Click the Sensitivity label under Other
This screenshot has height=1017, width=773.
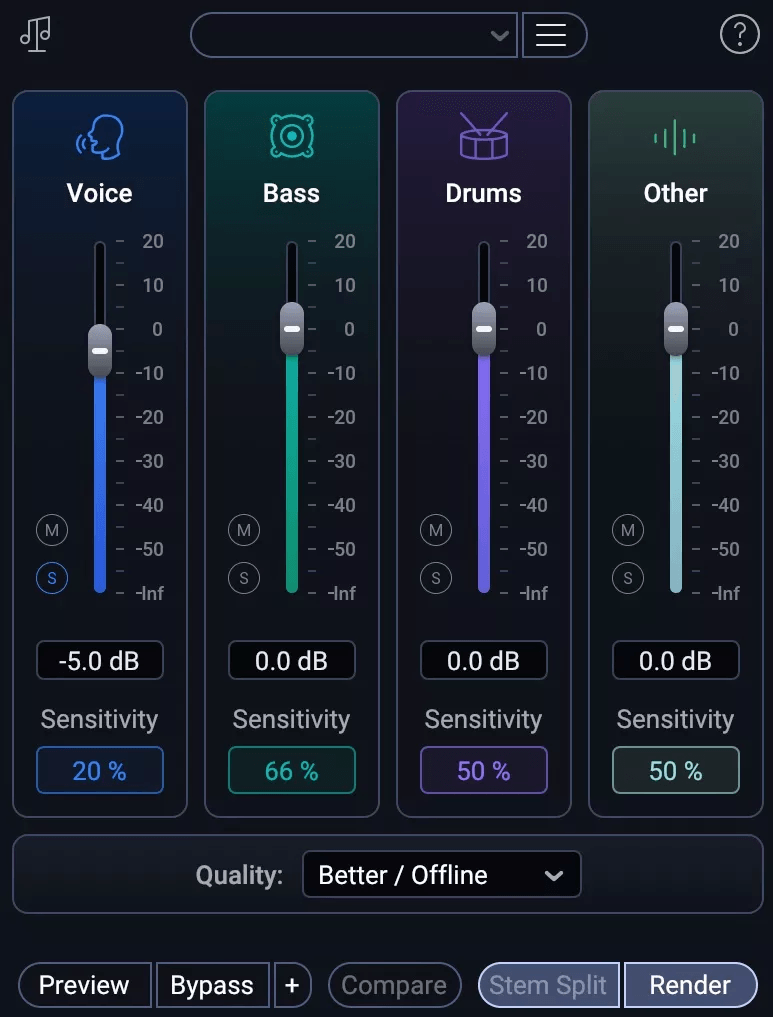click(x=676, y=719)
